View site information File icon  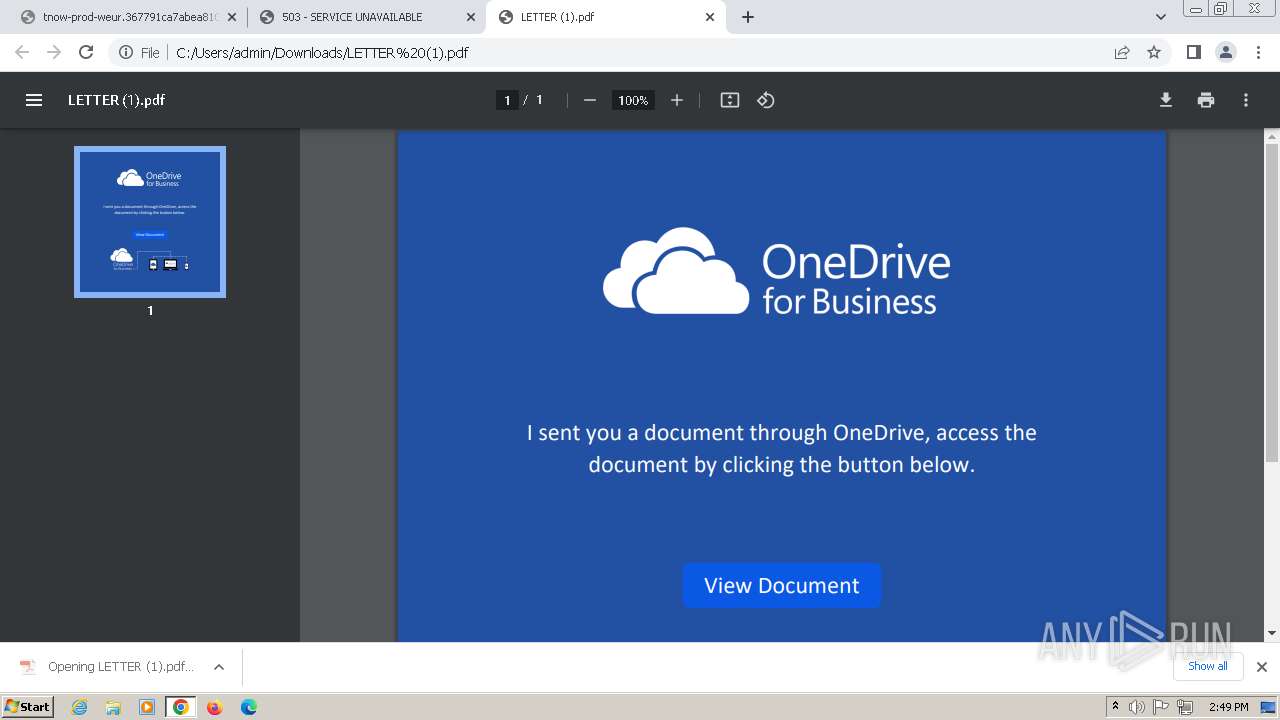(140, 53)
